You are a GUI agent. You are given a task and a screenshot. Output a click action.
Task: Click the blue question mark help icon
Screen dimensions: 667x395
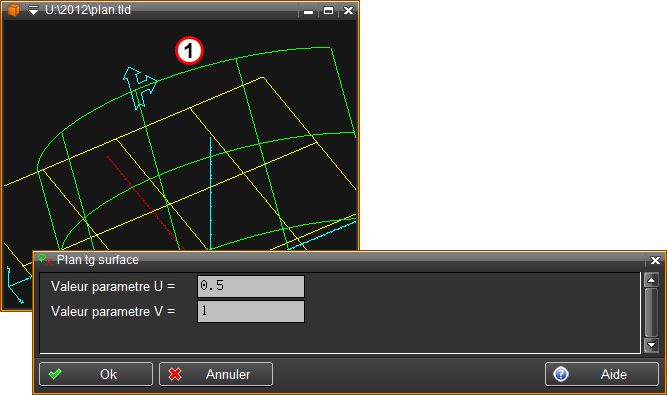click(x=561, y=374)
